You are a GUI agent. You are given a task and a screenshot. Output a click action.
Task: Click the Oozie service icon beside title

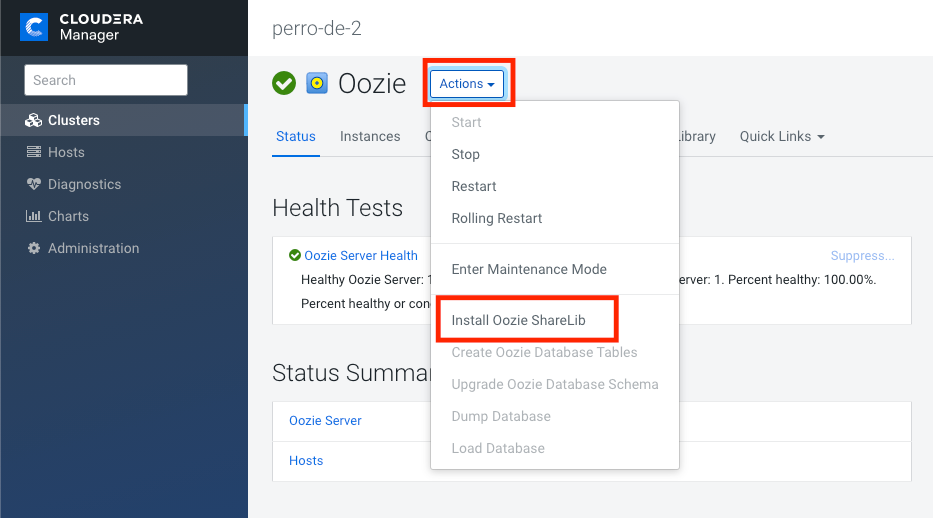point(317,83)
